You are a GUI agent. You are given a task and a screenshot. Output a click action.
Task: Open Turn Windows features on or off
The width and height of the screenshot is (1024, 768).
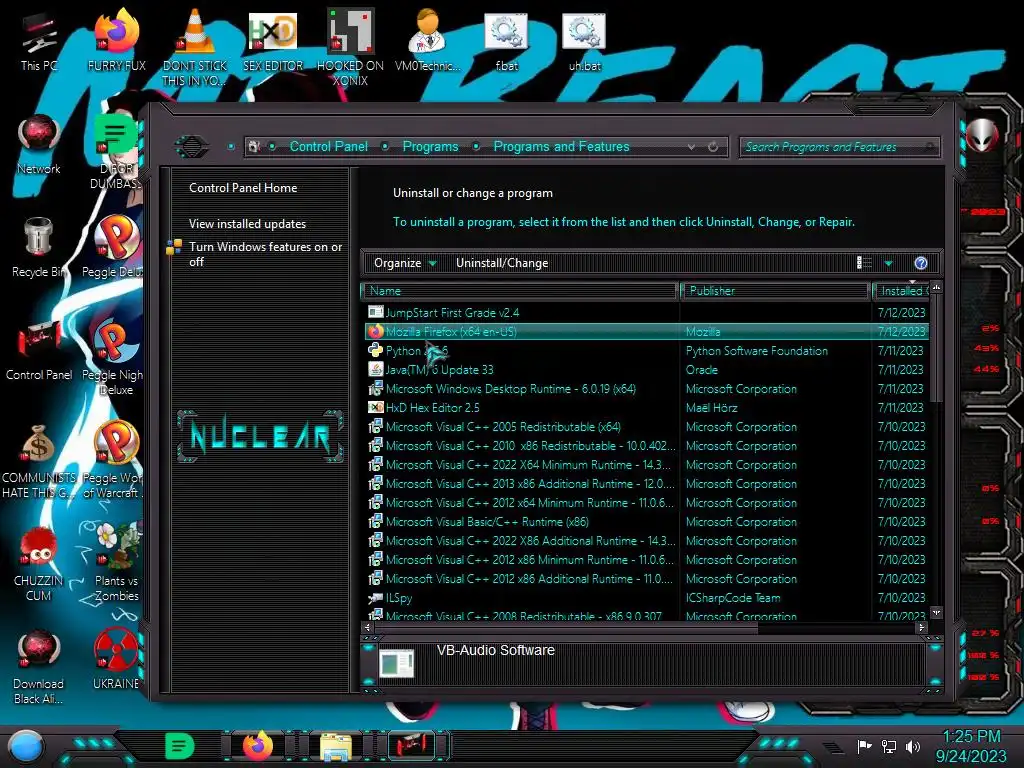[x=264, y=254]
